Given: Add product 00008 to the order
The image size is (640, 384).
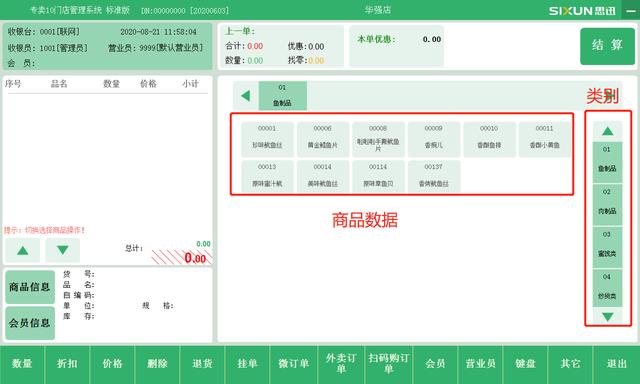Looking at the screenshot, I should point(378,139).
